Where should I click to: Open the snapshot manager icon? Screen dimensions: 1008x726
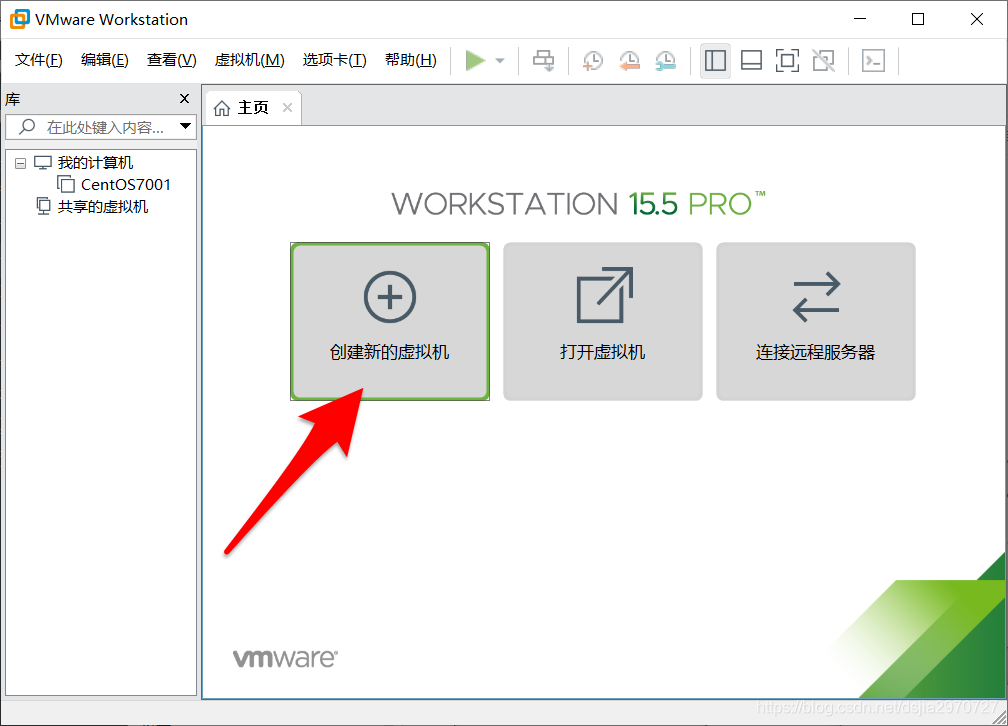click(666, 61)
